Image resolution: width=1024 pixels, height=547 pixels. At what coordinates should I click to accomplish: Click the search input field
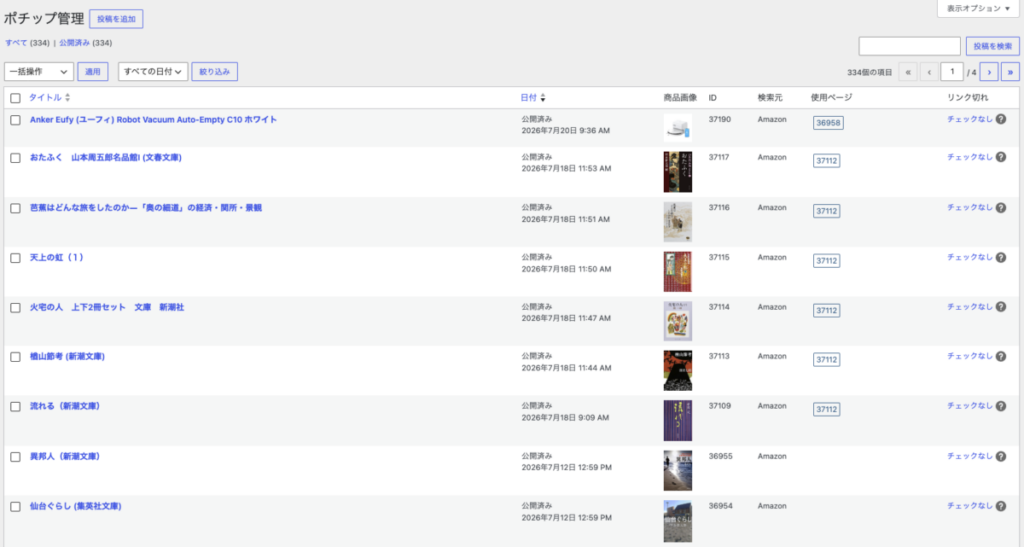[909, 46]
